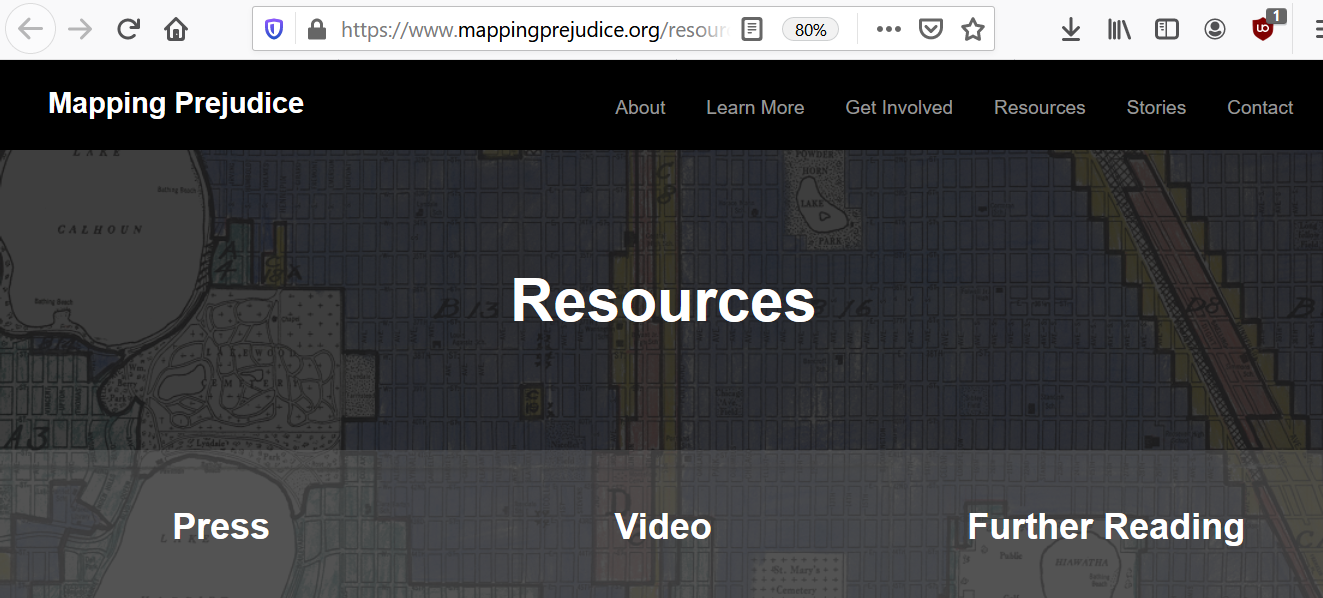Open the Stories menu item
Image resolution: width=1323 pixels, height=598 pixels.
point(1156,107)
